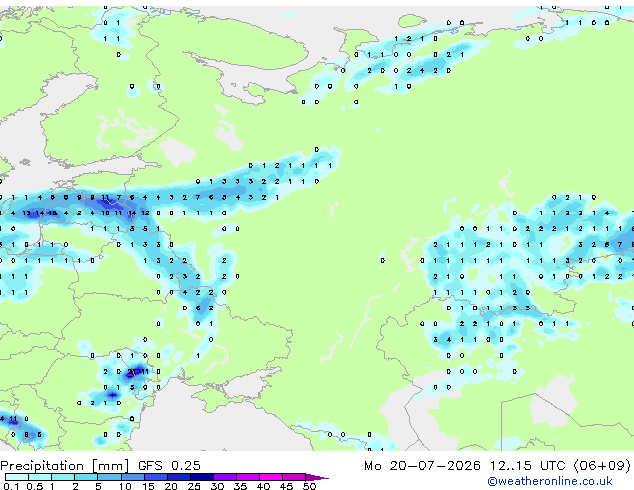Viewport: 634px width, 490px height.
Task: Click the 5–10 mm legend color swatch
Action: tap(109, 477)
